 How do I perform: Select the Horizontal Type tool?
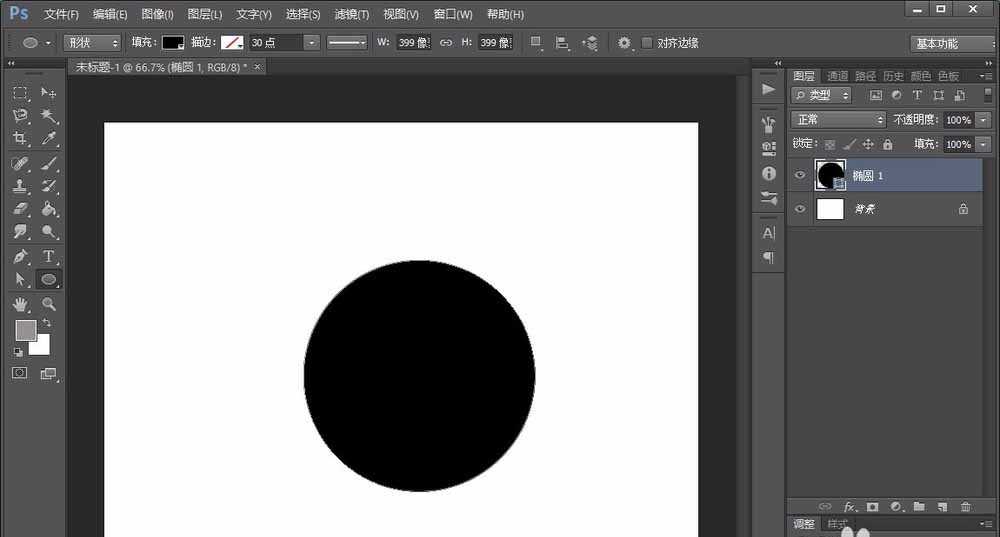(48, 256)
